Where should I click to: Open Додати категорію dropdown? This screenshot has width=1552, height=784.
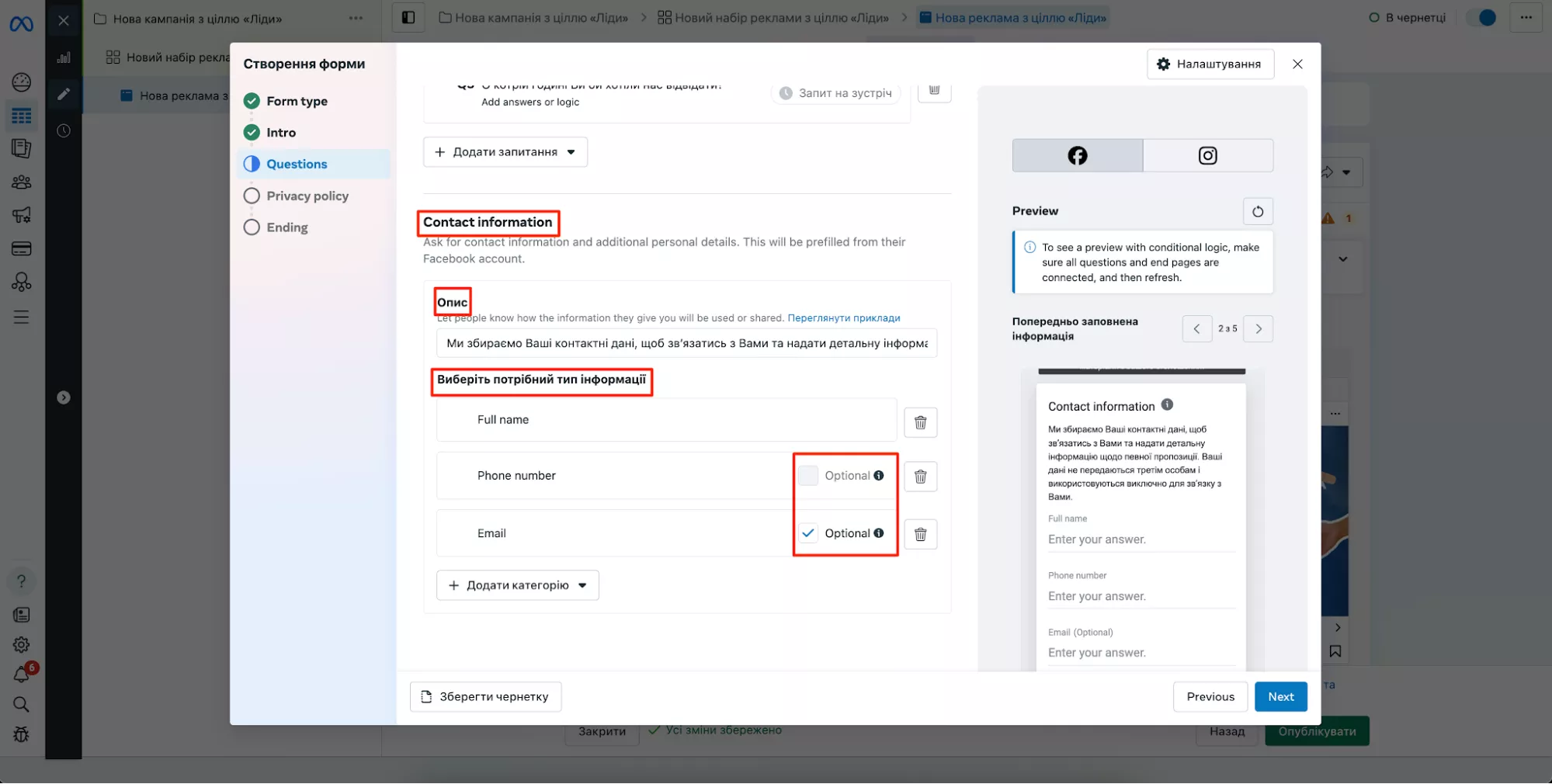coord(518,585)
